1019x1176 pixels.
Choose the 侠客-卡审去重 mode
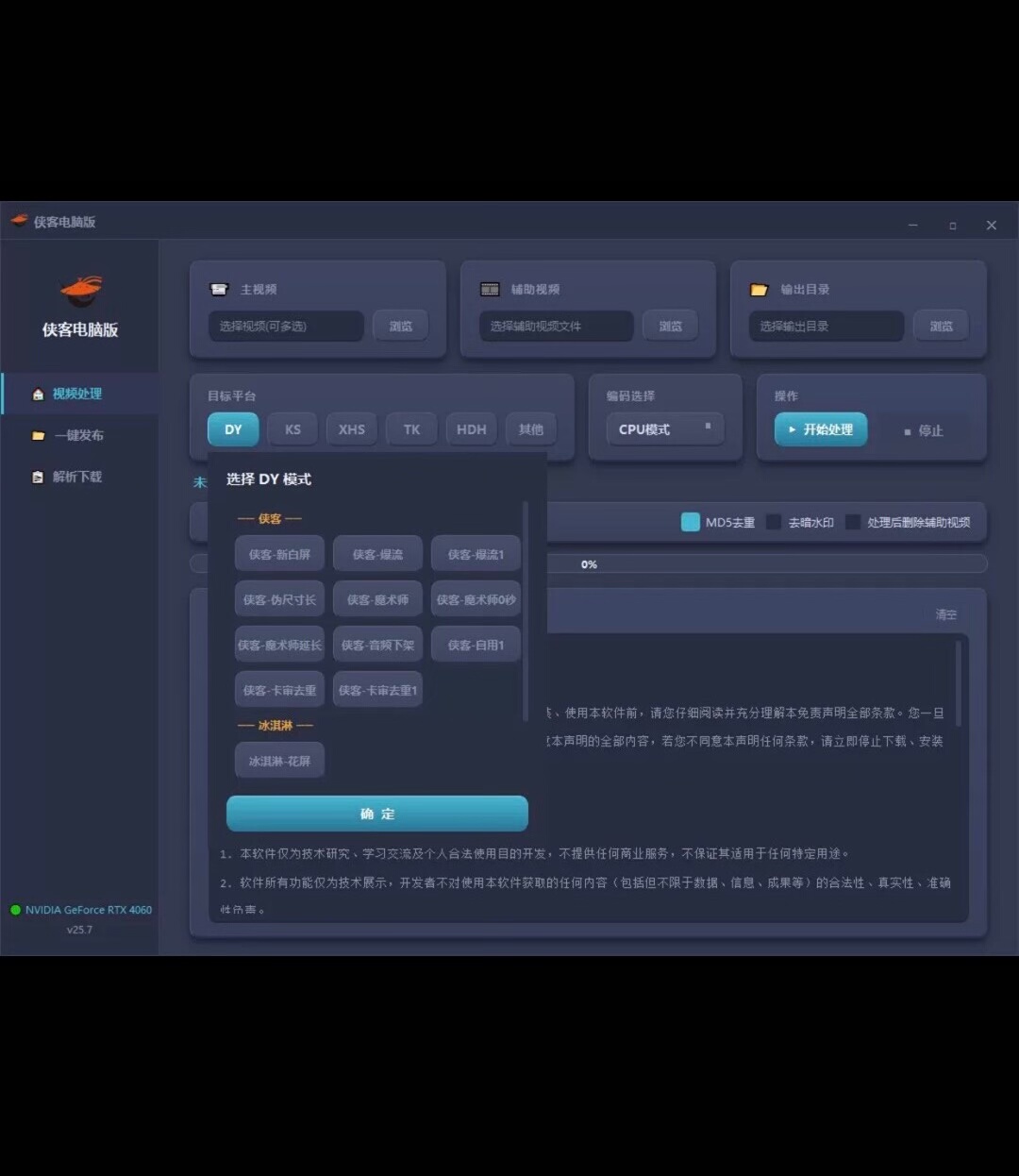tap(279, 690)
